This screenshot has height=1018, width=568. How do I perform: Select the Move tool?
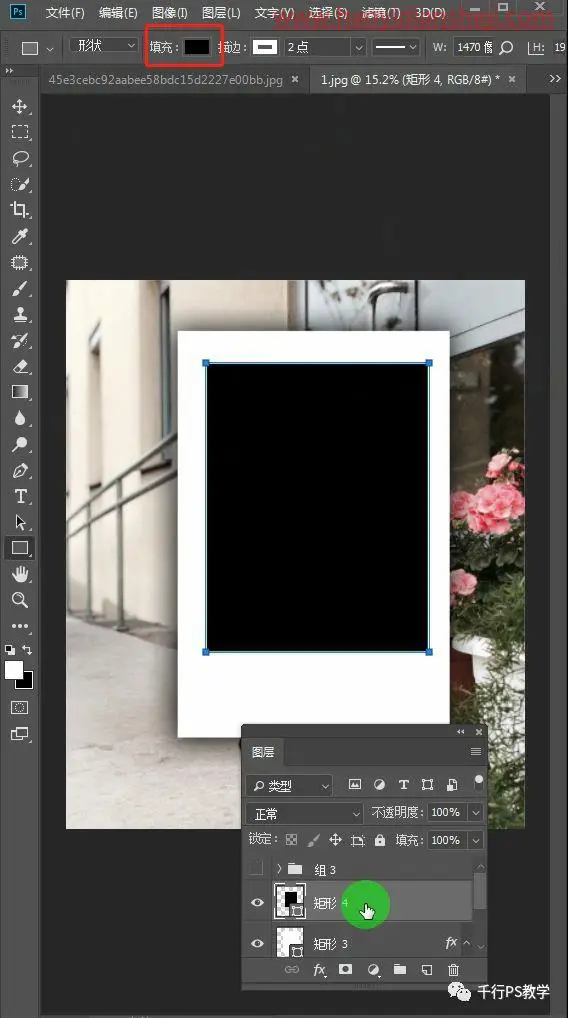[x=20, y=106]
